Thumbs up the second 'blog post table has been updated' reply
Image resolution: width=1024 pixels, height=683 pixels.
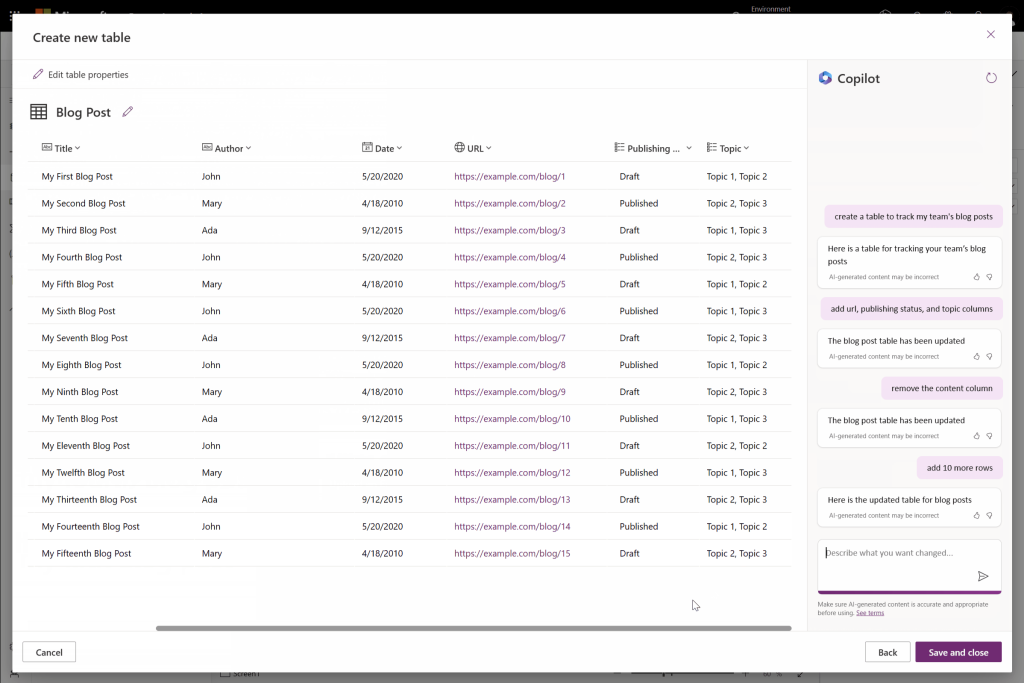[x=976, y=436]
